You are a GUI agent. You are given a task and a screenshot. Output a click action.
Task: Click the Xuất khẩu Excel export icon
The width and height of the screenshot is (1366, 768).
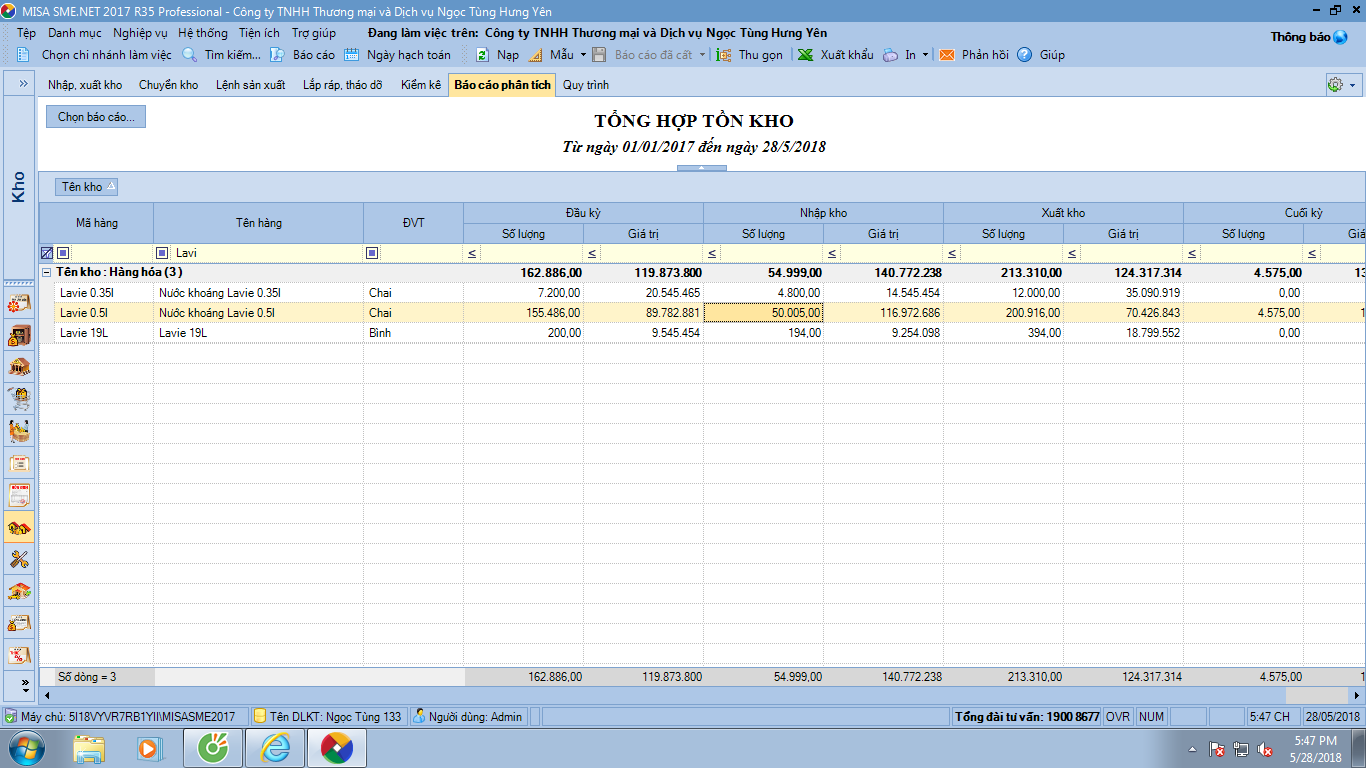pos(805,55)
